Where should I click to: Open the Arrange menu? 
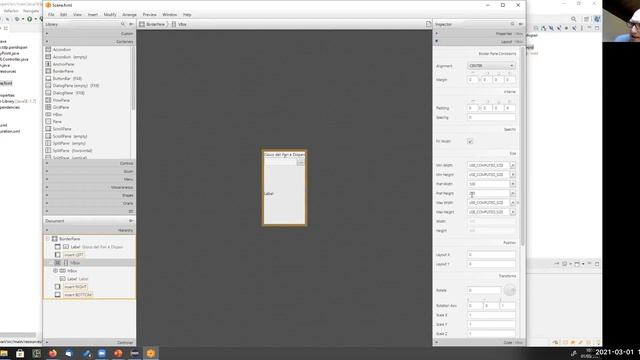129,15
